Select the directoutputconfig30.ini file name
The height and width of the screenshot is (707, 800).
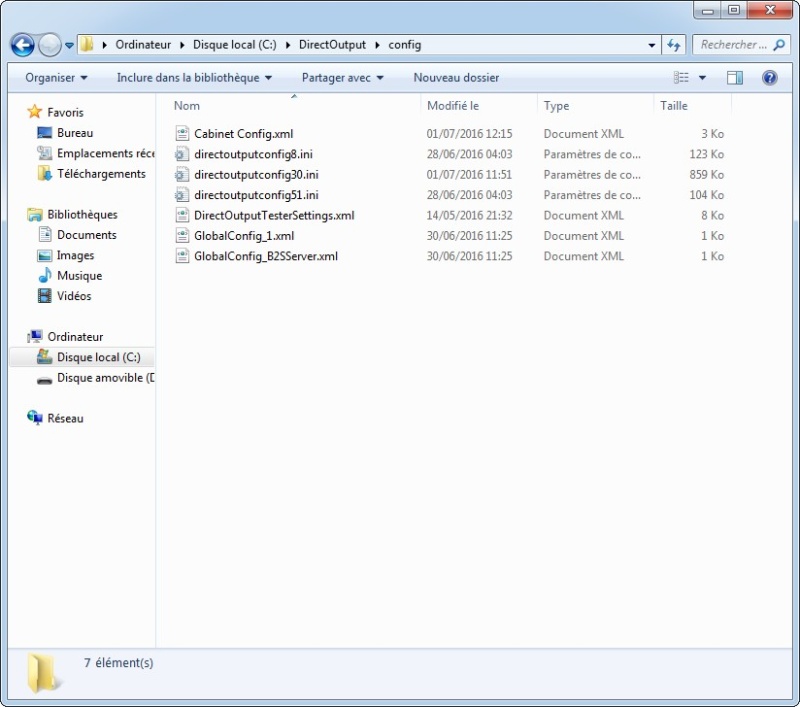pyautogui.click(x=256, y=174)
